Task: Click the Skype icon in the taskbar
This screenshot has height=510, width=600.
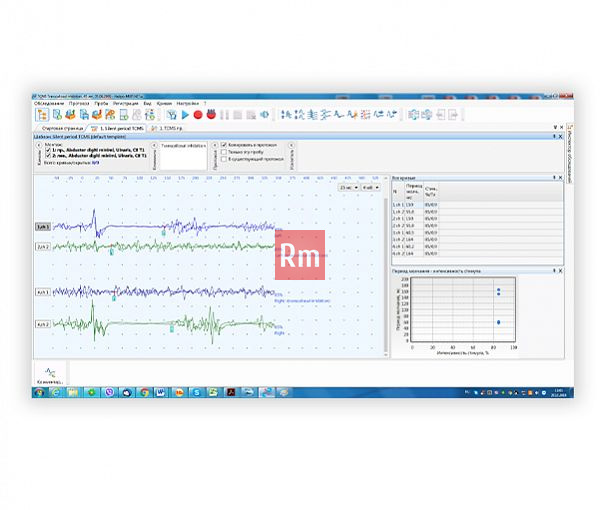Action: pyautogui.click(x=196, y=392)
